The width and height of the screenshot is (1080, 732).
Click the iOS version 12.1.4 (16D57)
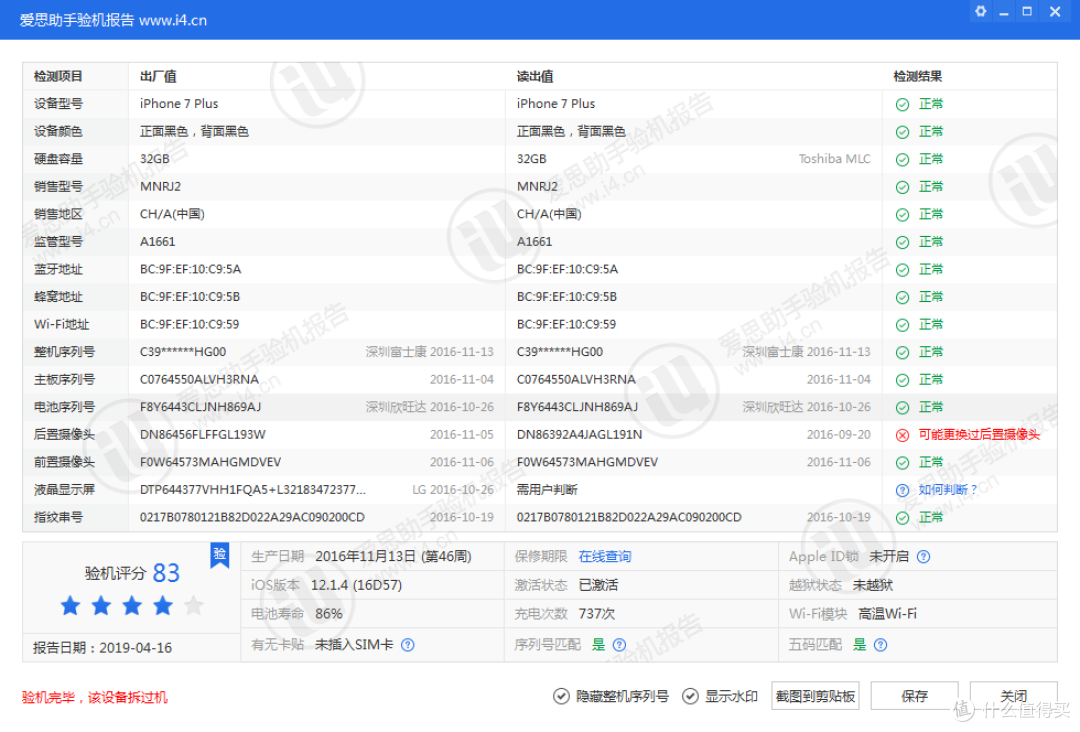[x=356, y=585]
